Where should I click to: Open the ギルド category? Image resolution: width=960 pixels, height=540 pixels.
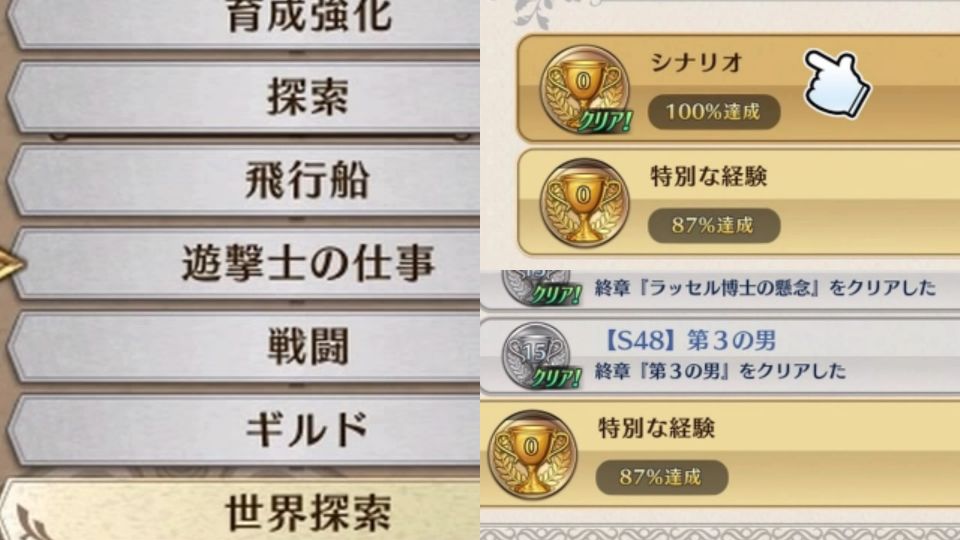coord(245,430)
